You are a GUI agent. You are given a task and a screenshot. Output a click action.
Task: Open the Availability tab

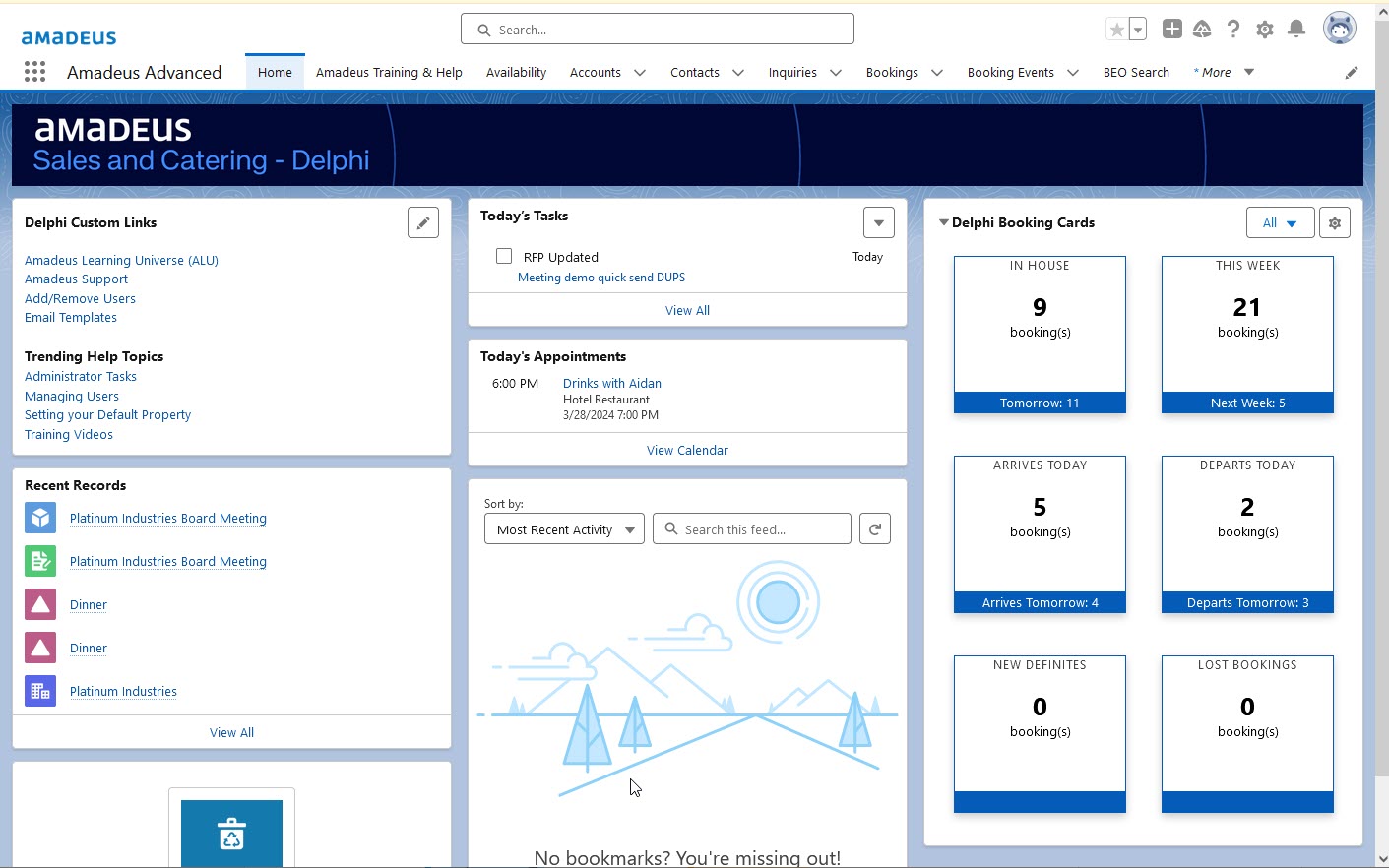point(516,72)
